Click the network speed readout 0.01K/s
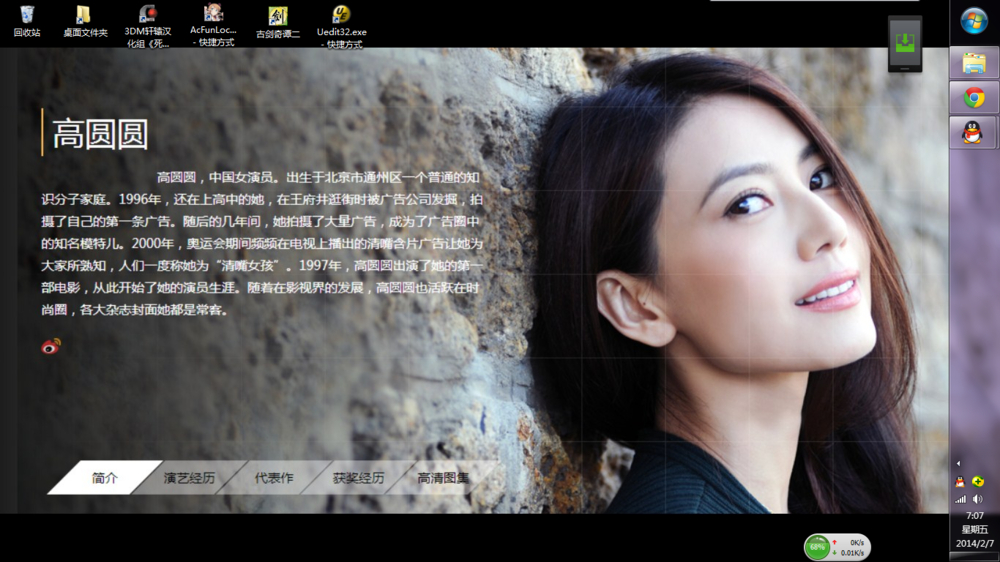 [852, 552]
